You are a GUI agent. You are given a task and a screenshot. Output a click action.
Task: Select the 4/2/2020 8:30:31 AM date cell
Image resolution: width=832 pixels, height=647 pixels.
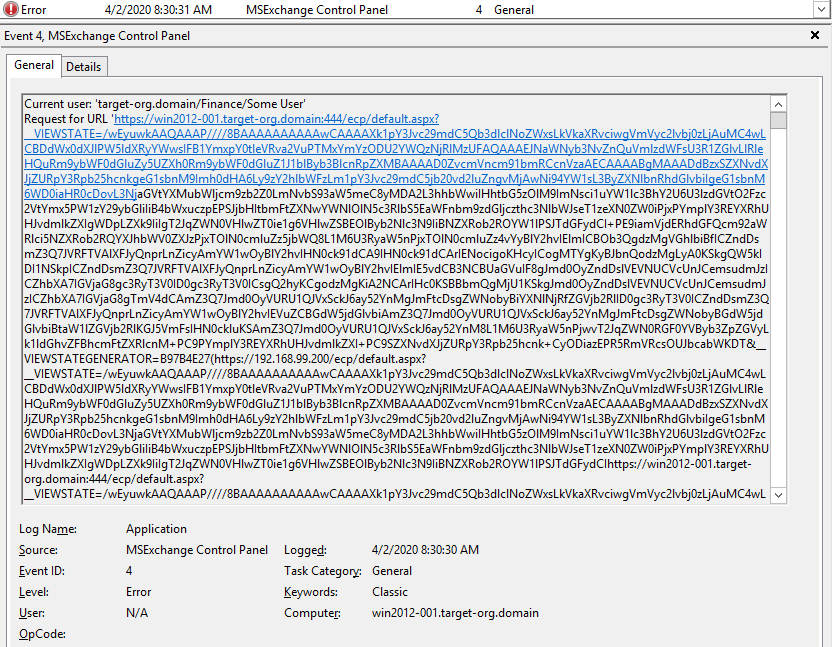pos(158,9)
